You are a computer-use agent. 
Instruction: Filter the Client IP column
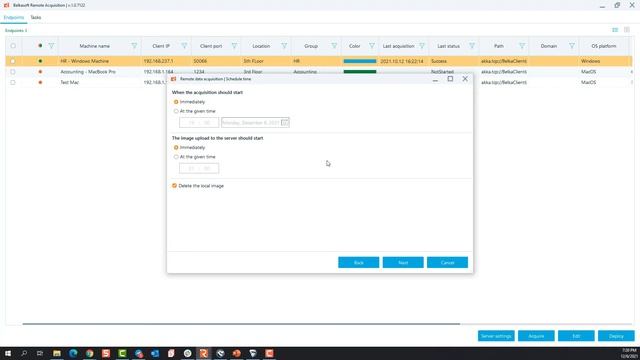[x=184, y=46]
